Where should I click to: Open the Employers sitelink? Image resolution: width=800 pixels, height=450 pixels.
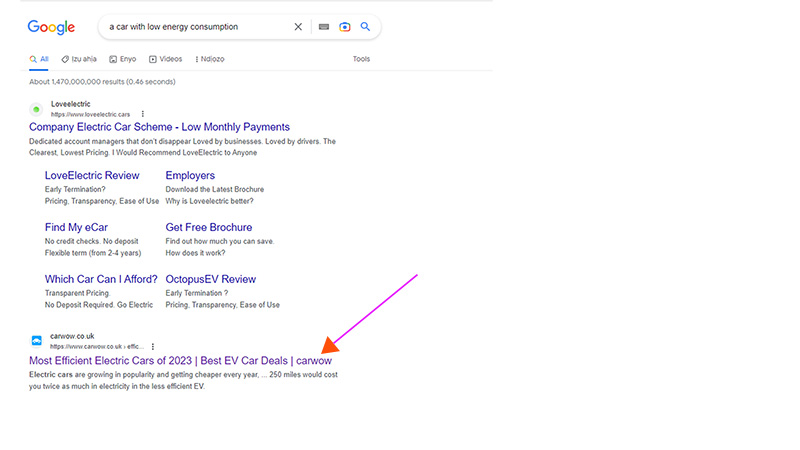(x=190, y=176)
